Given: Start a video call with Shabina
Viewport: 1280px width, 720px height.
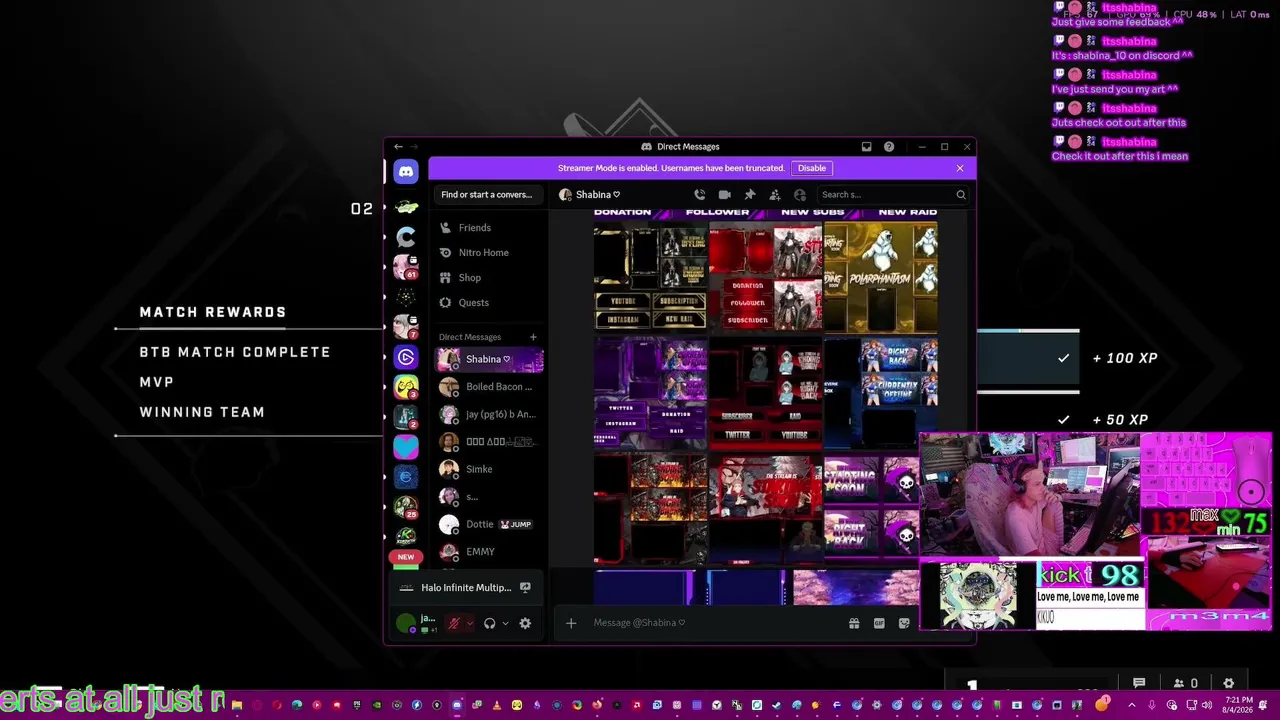Looking at the screenshot, I should coord(724,195).
